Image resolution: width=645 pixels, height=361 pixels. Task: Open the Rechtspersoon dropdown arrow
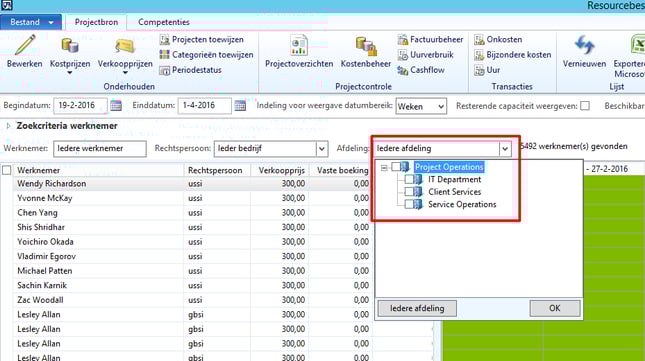click(x=322, y=149)
